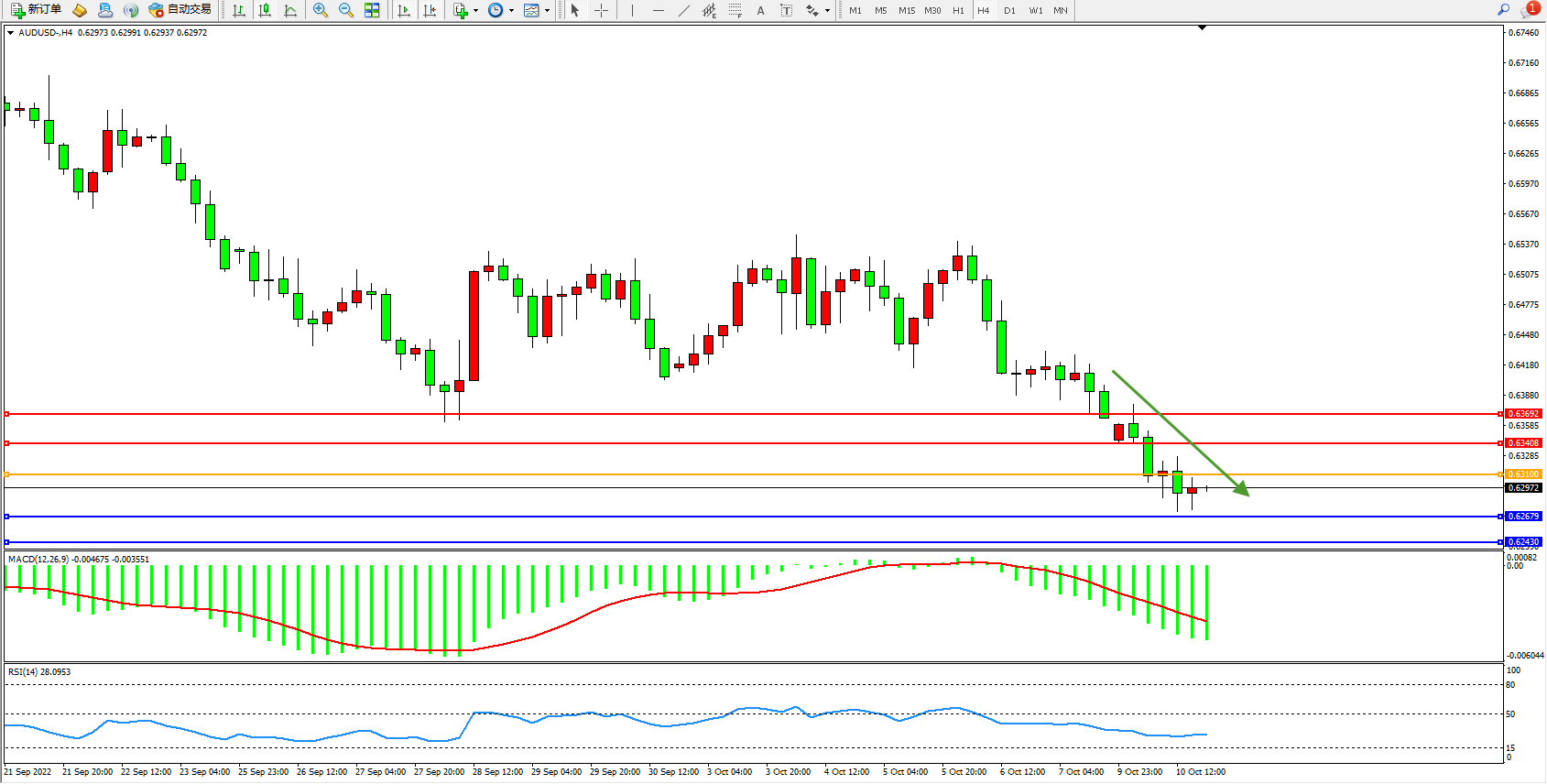This screenshot has height=784, width=1547.
Task: Switch chart to candlestick display
Action: pos(265,10)
